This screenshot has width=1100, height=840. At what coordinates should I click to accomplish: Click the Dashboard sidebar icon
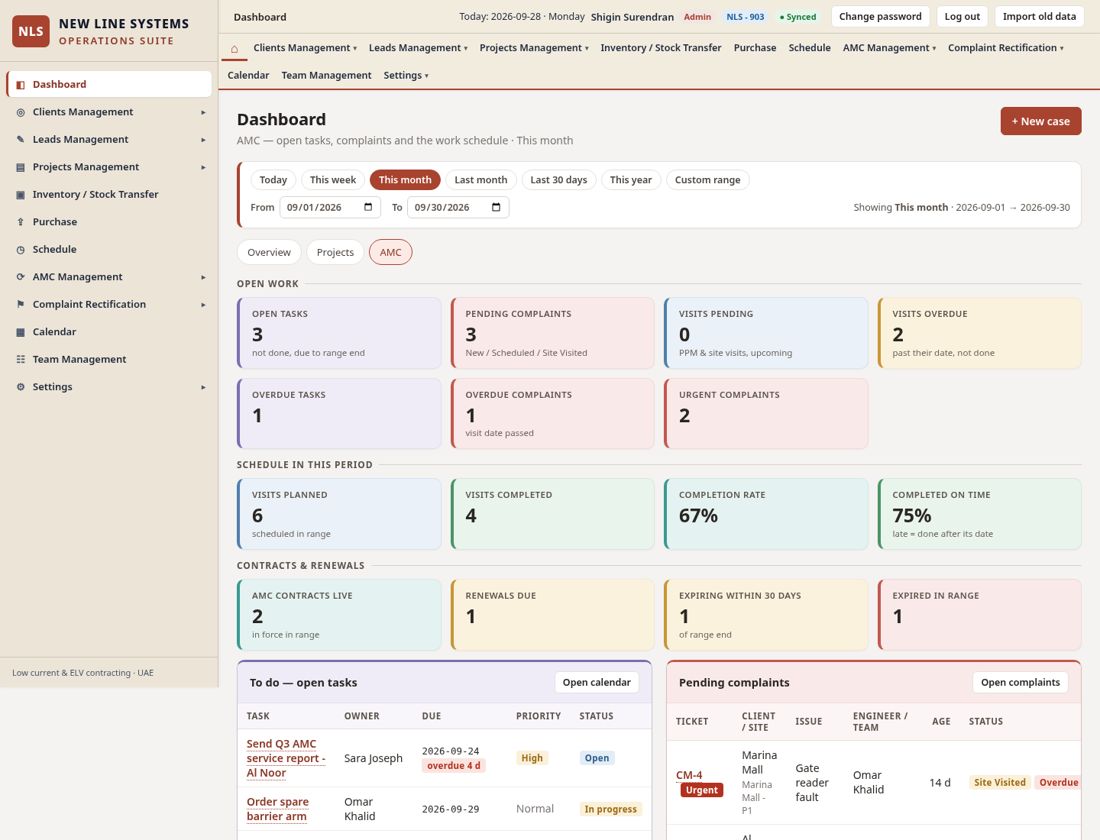pos(20,85)
